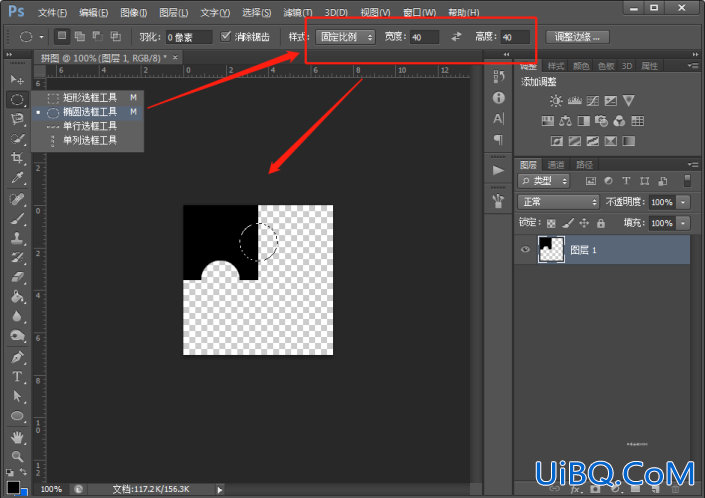Hide layer 图层 1 with eye icon
This screenshot has width=705, height=498.
pyautogui.click(x=525, y=249)
